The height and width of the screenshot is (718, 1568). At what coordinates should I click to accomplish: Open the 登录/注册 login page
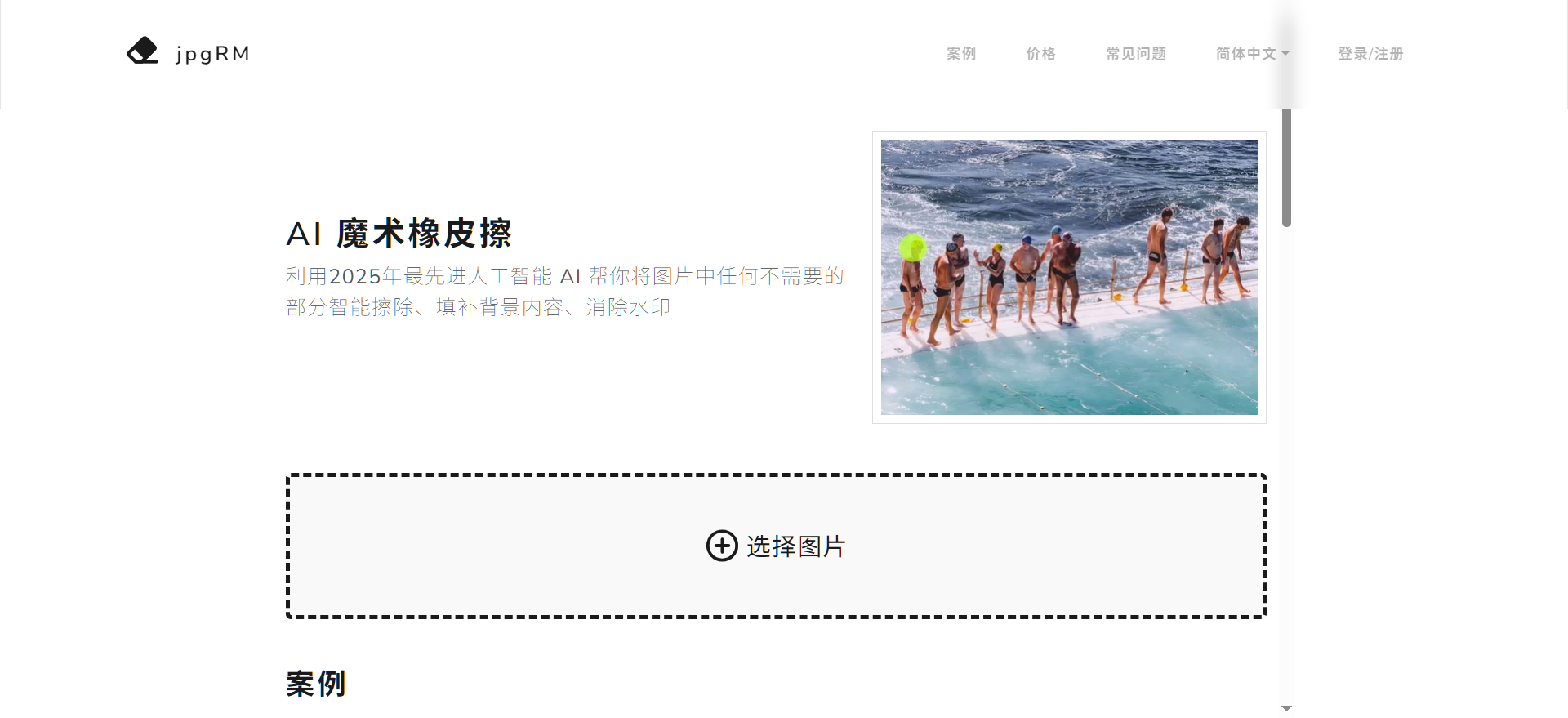pos(1370,54)
